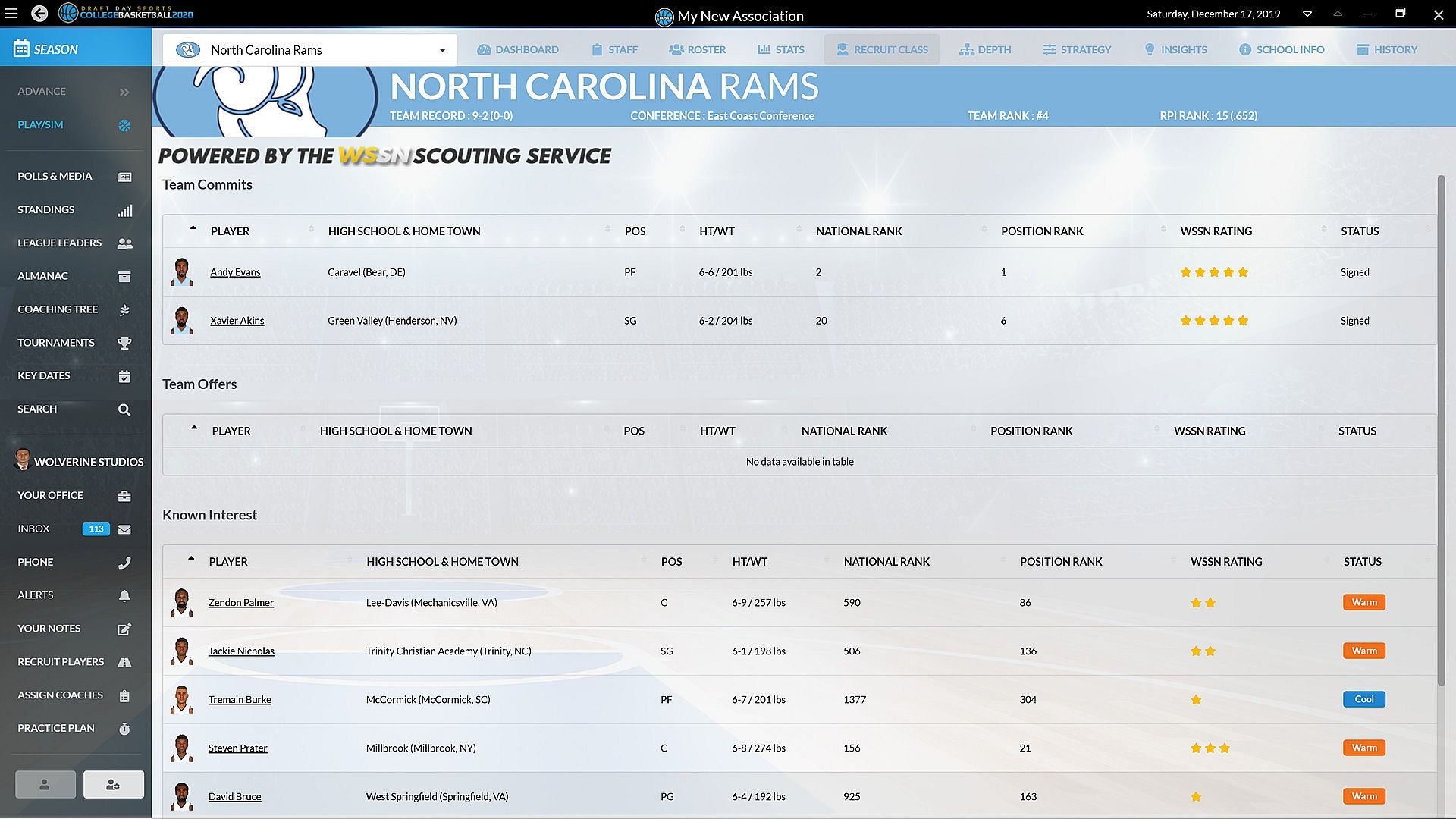Open Andy Evans player link
1456x819 pixels.
(235, 272)
